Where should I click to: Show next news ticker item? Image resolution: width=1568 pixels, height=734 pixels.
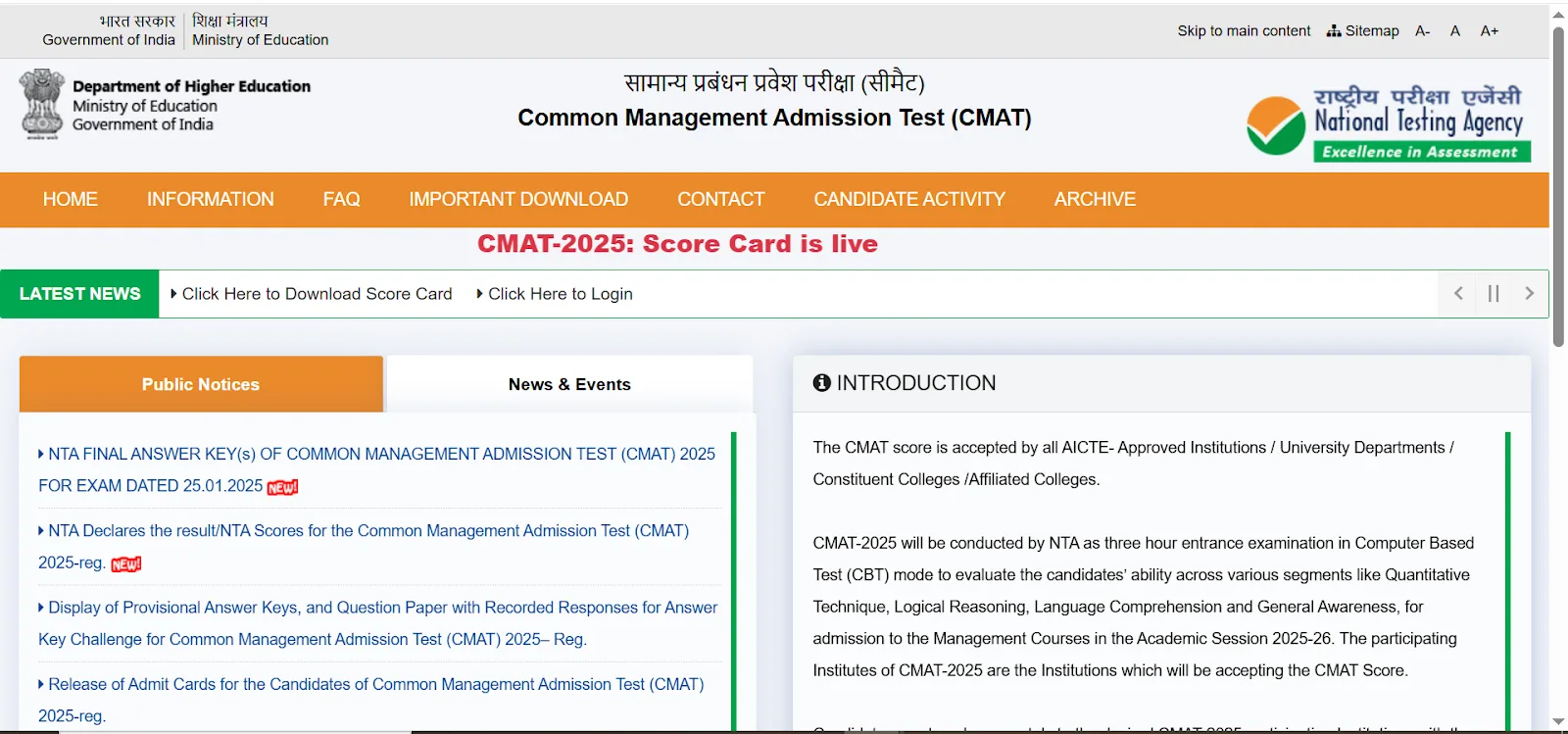pyautogui.click(x=1529, y=293)
